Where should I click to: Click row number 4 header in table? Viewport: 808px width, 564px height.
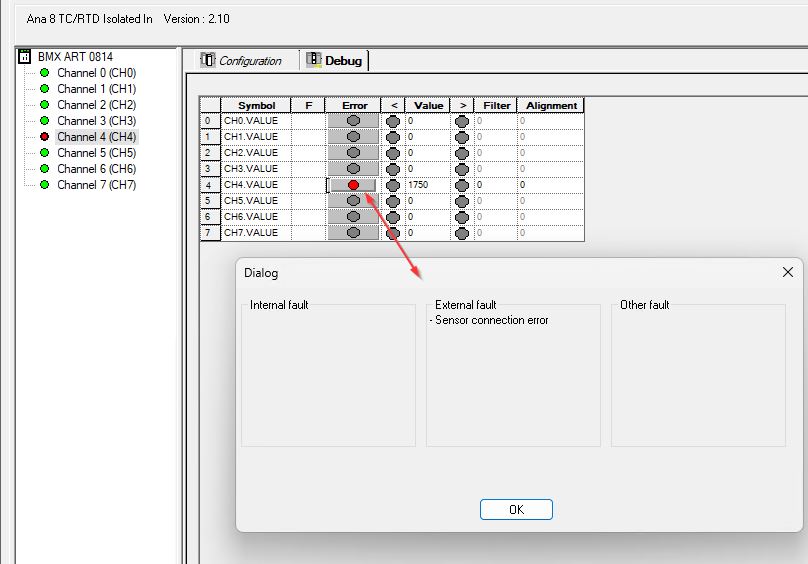tap(210, 185)
